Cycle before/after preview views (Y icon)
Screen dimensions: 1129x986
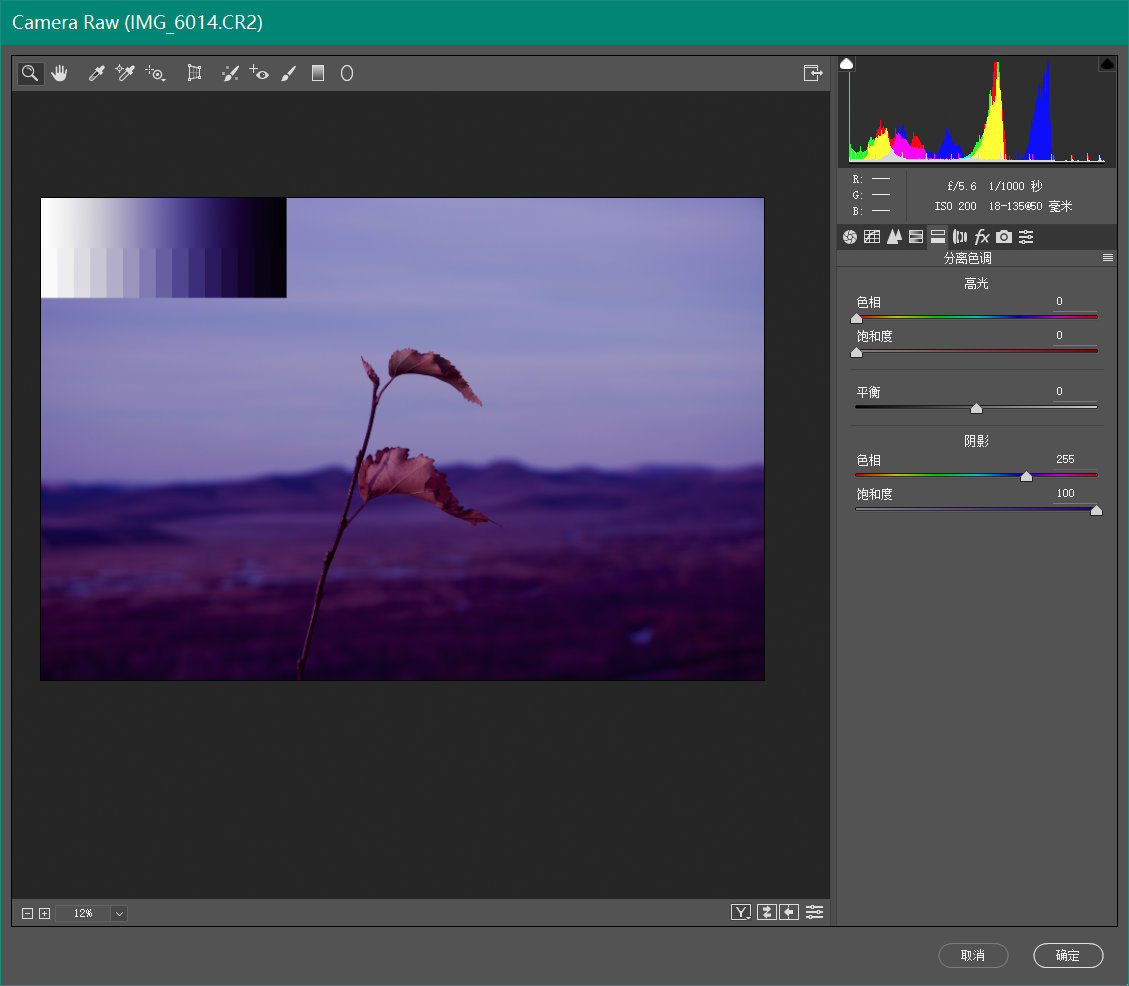click(741, 913)
